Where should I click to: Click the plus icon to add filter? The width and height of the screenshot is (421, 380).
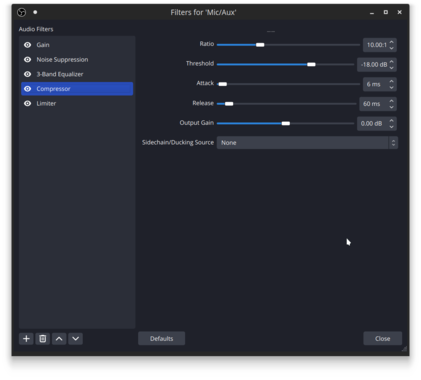click(x=26, y=339)
